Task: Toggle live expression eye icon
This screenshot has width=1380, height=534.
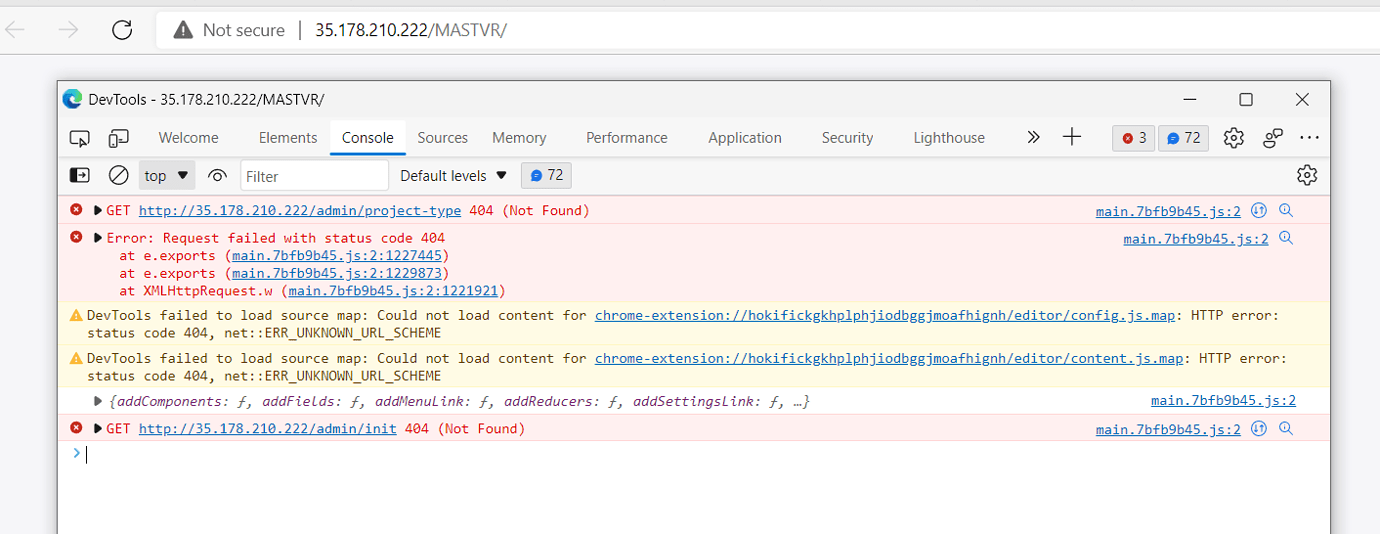Action: [217, 176]
